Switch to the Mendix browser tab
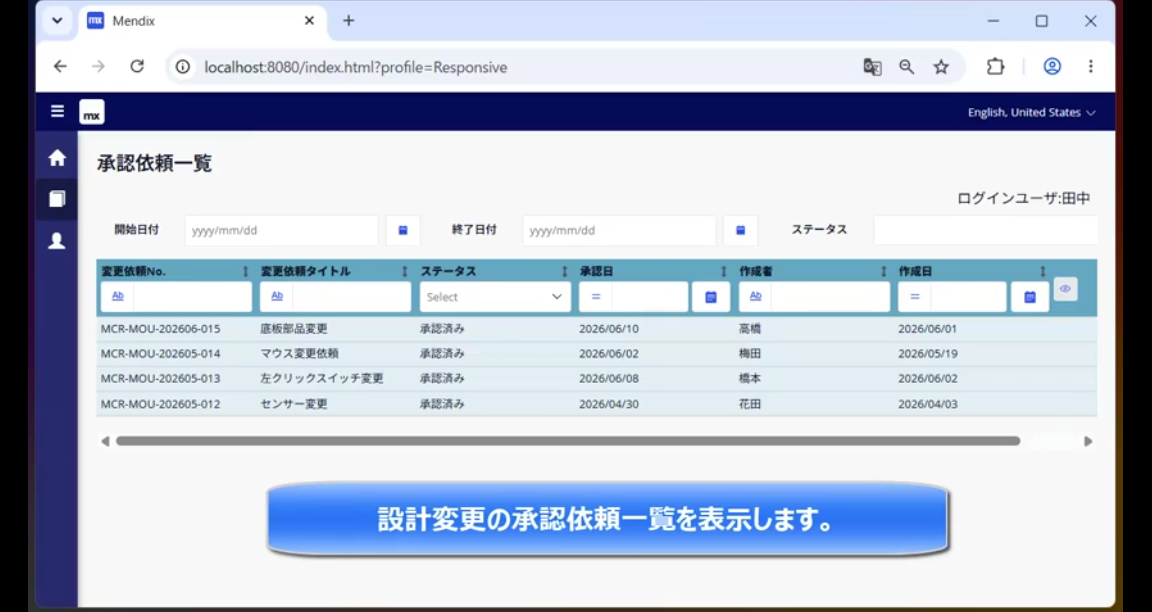This screenshot has width=1152, height=612. 202,21
